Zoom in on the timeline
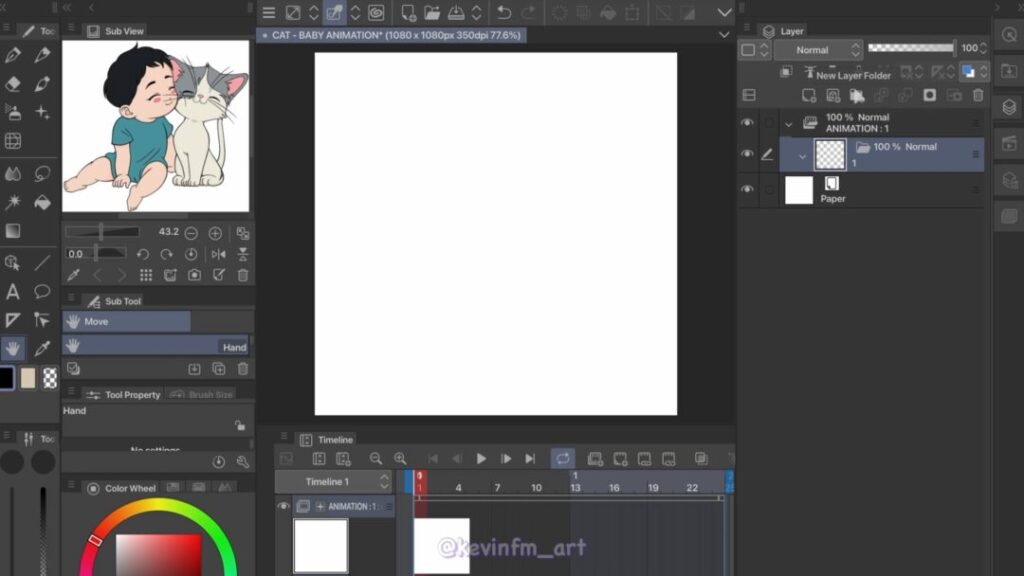 click(x=400, y=458)
